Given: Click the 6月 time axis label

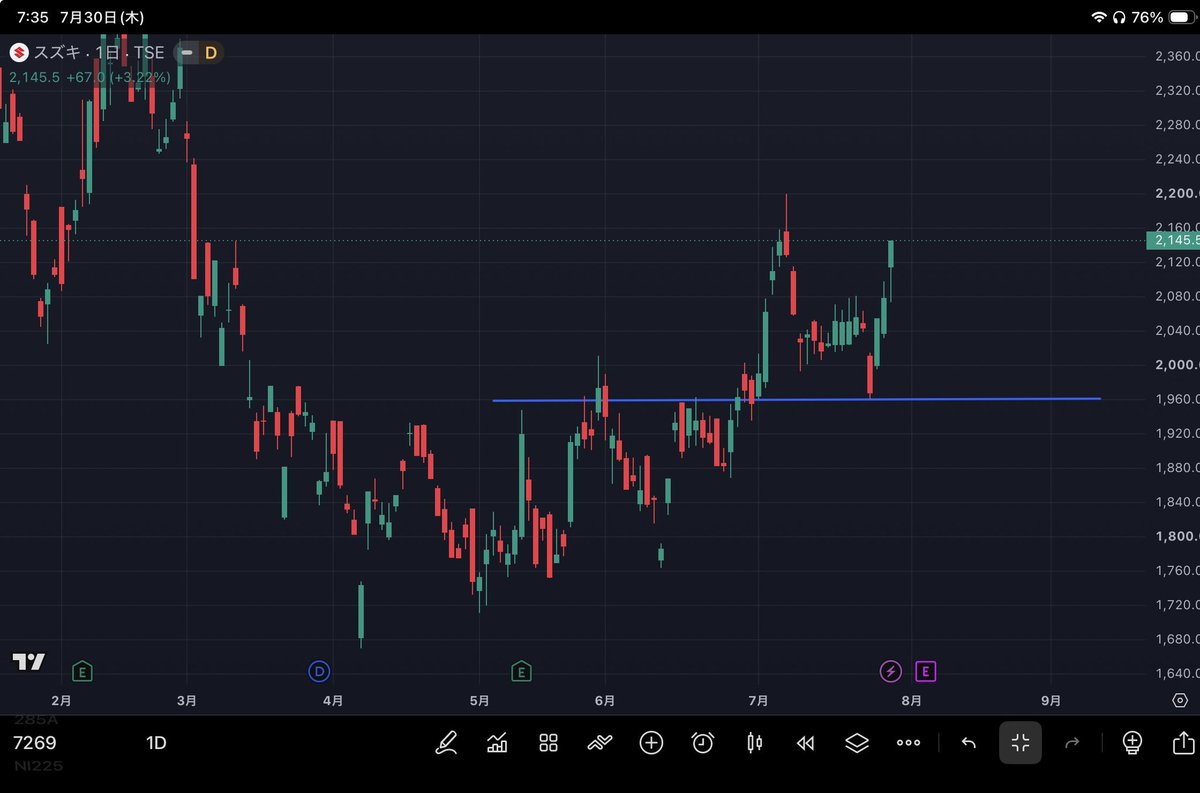Looking at the screenshot, I should pyautogui.click(x=604, y=701).
